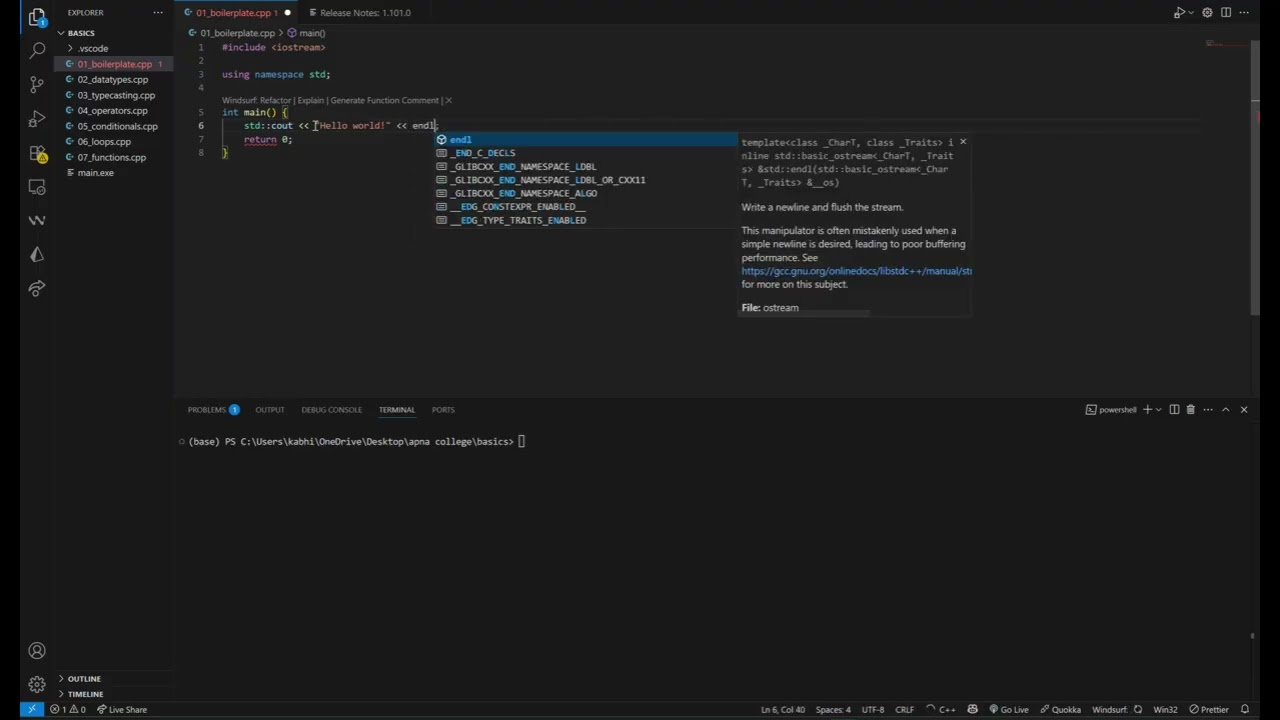The image size is (1280, 720).
Task: Click Explain code lens link
Action: [310, 100]
